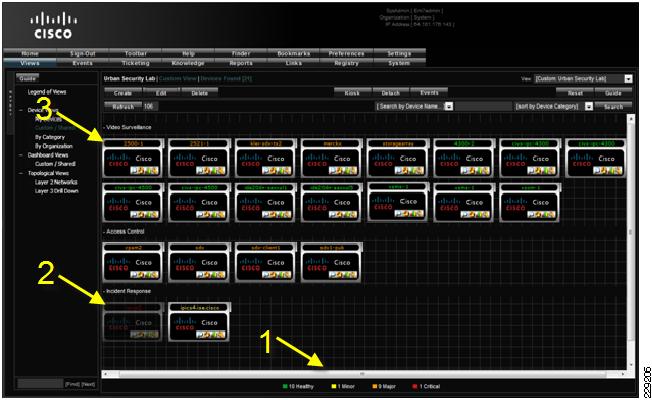This screenshot has height=400, width=652.
Task: Collapse the Incident Response section
Action: click(104, 291)
